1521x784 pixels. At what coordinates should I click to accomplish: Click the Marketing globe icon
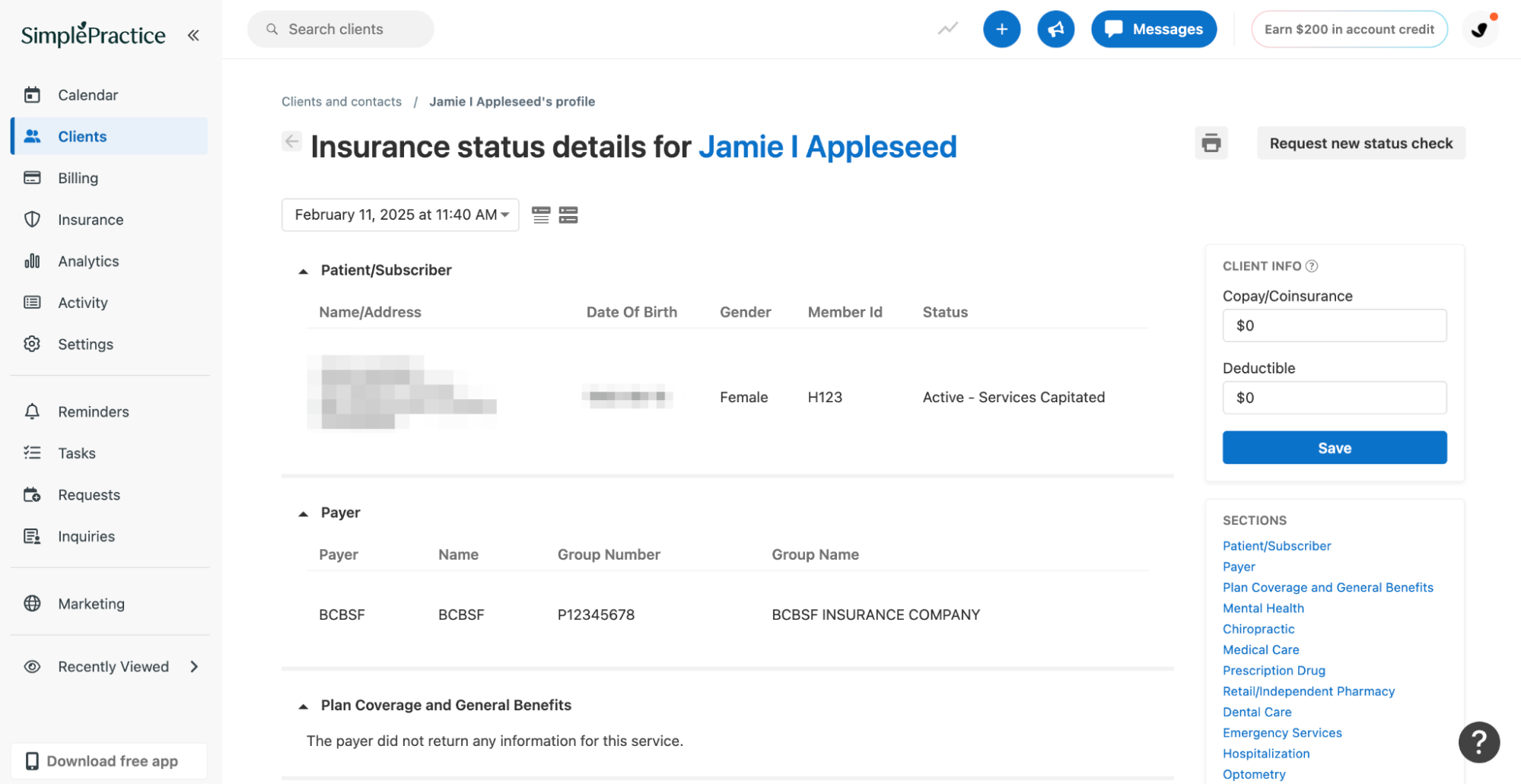tap(32, 604)
